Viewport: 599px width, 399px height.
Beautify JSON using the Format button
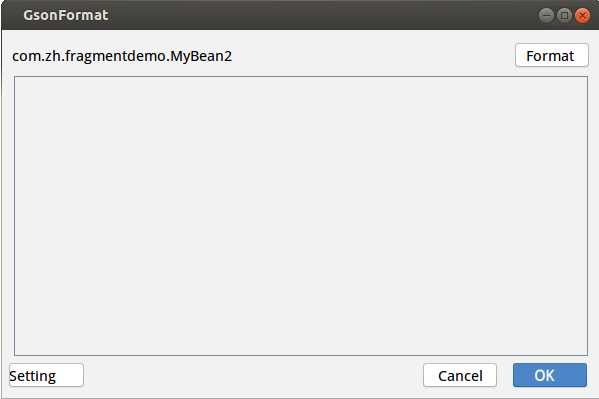[x=552, y=56]
